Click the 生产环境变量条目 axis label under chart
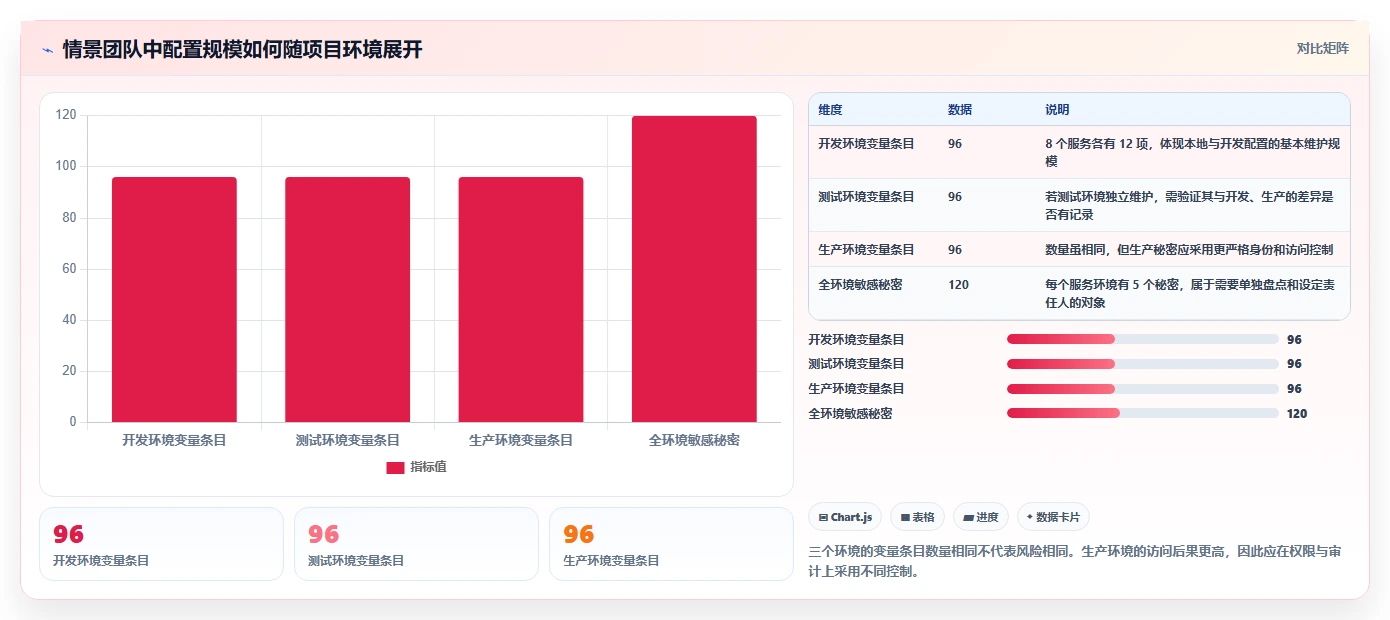 coord(521,440)
